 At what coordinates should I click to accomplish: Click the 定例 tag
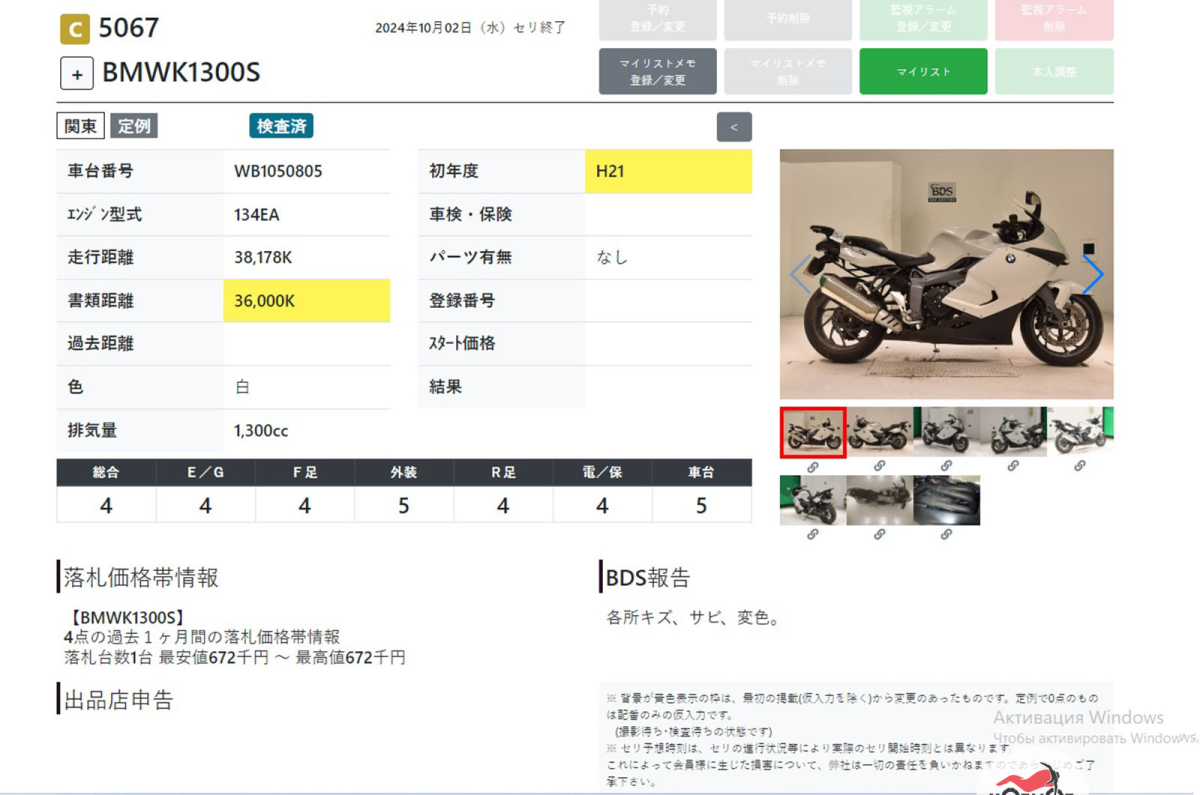coord(134,126)
